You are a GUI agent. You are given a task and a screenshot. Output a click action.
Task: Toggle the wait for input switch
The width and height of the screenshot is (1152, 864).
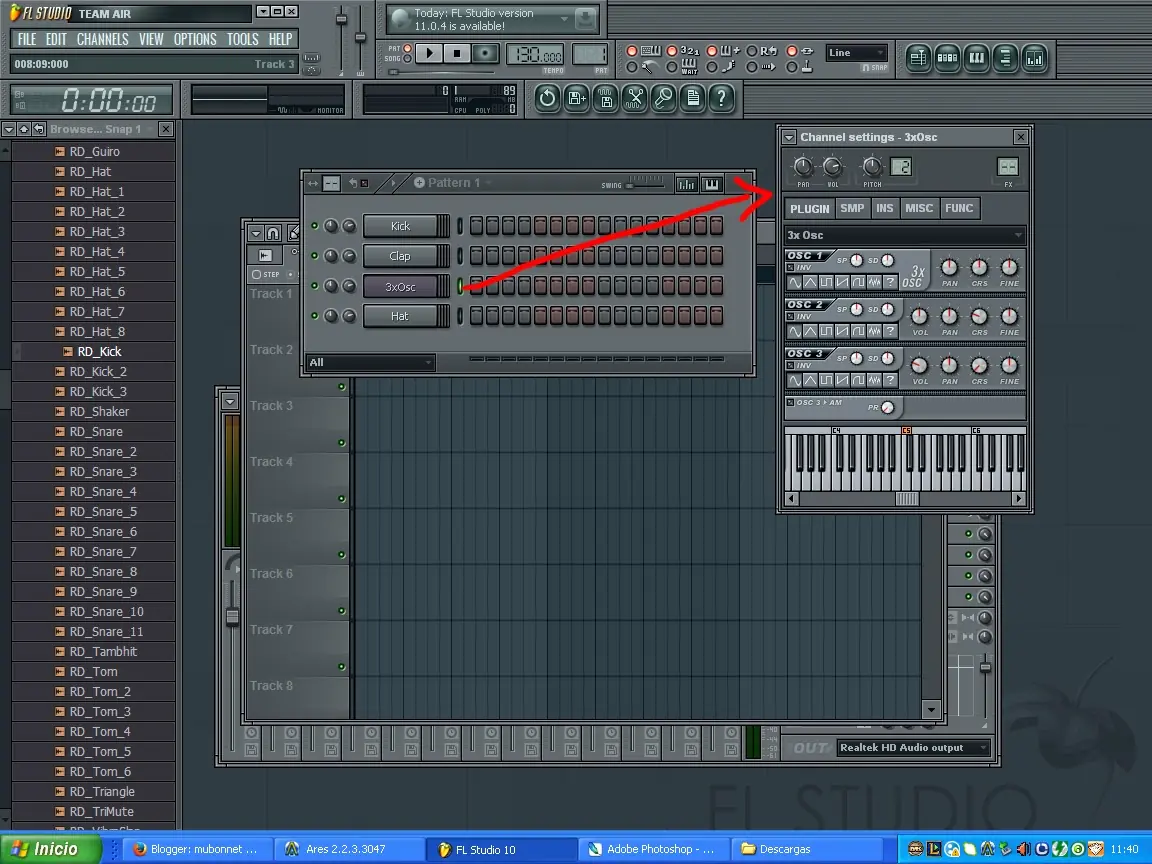point(672,67)
